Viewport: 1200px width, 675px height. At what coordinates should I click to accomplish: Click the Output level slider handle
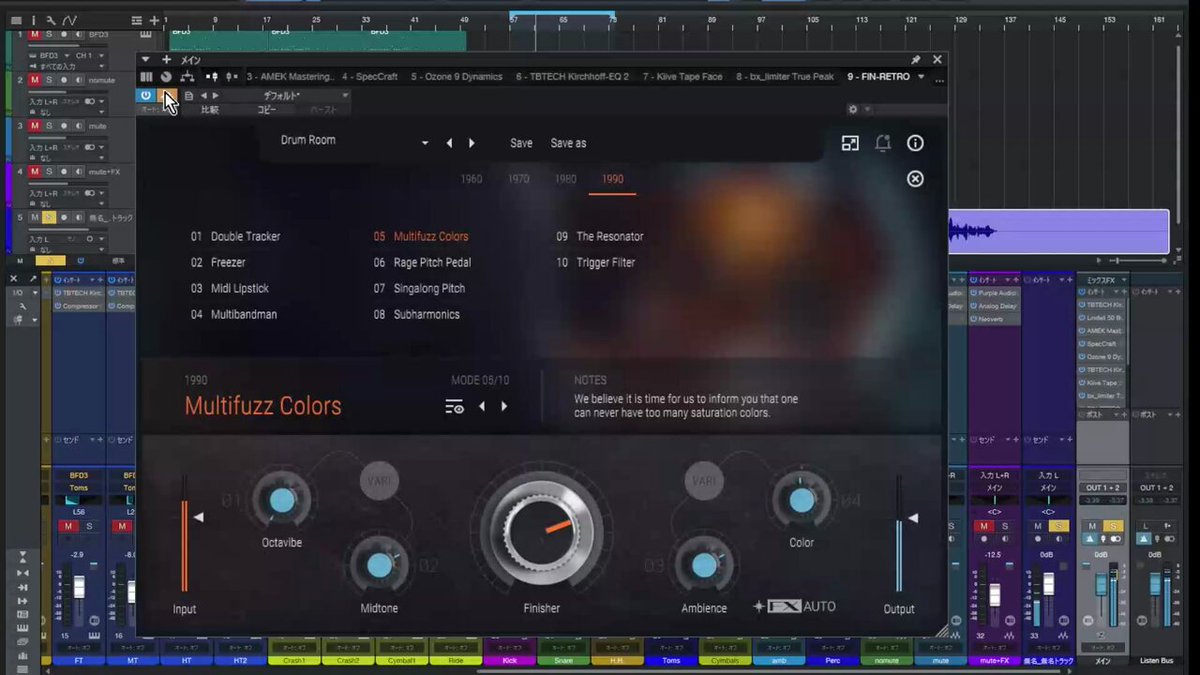[912, 519]
